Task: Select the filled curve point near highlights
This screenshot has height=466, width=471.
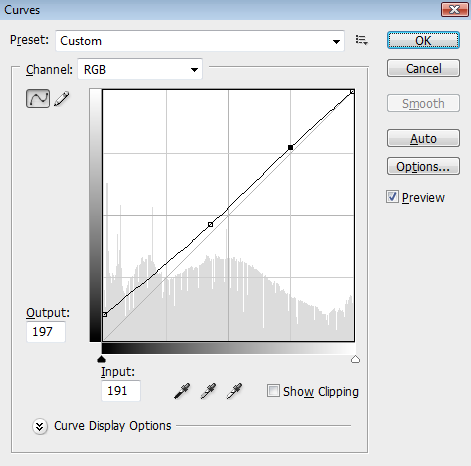Action: click(290, 147)
